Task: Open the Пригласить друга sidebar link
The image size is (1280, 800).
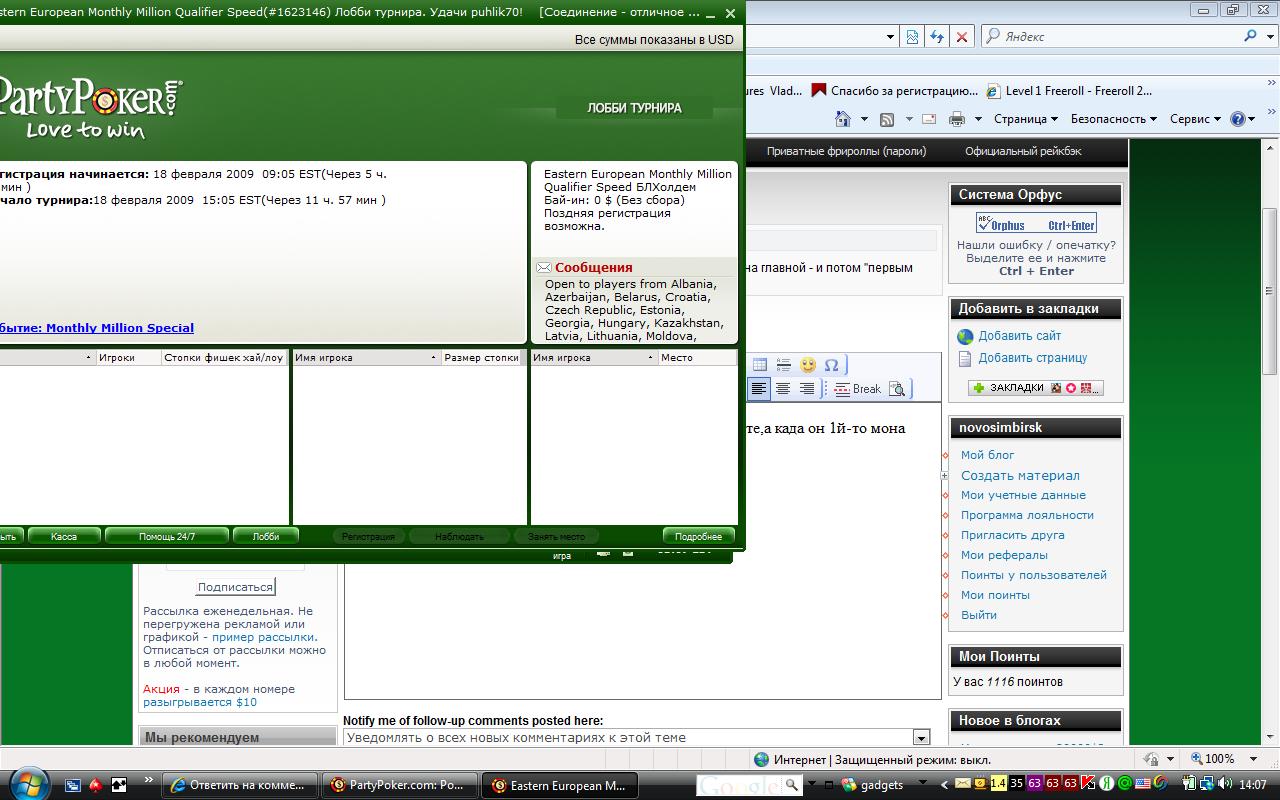Action: click(x=1012, y=535)
